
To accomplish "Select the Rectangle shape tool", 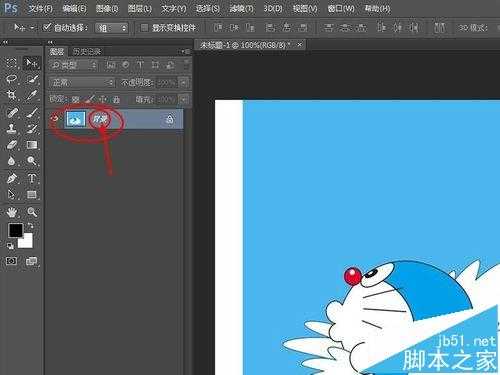I will pos(32,194).
